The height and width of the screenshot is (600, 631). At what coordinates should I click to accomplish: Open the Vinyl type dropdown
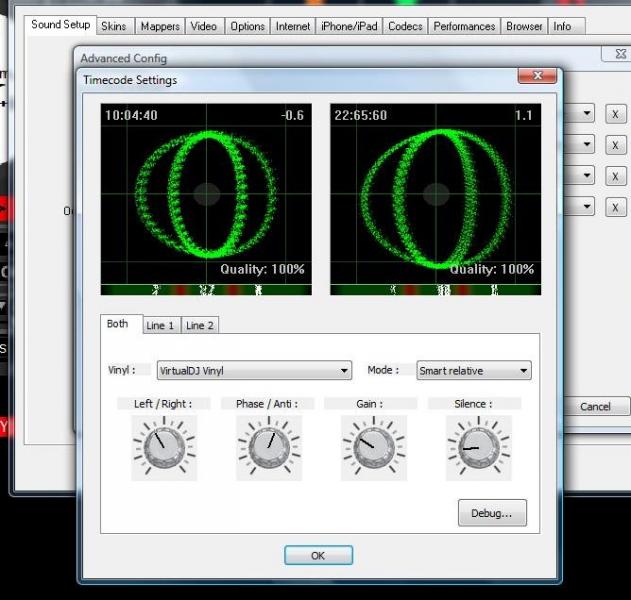(x=254, y=370)
